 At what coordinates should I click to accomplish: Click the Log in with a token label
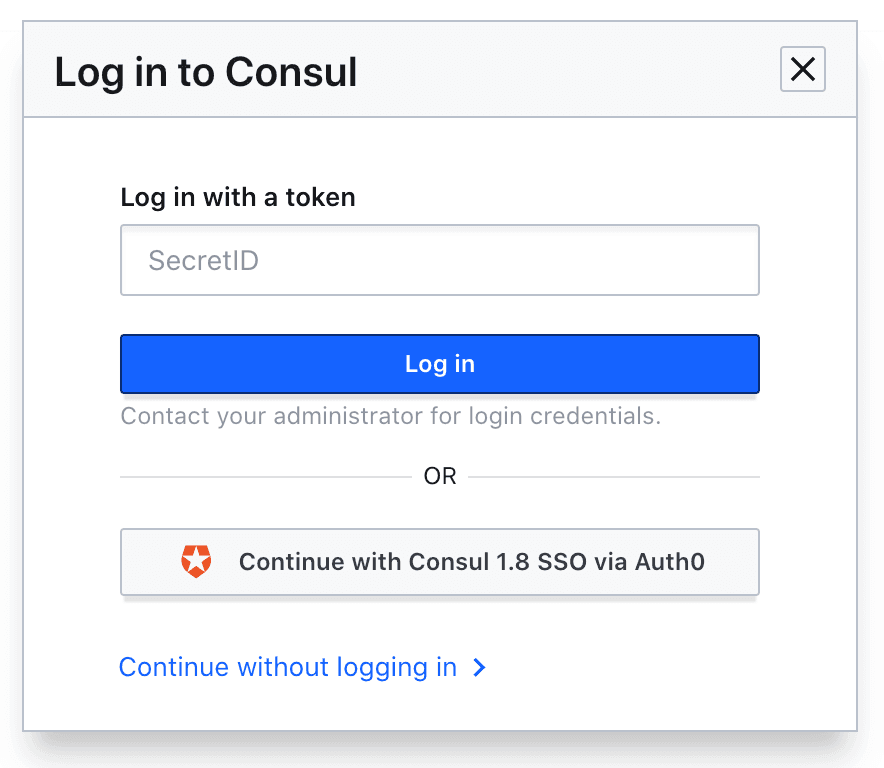coord(238,197)
